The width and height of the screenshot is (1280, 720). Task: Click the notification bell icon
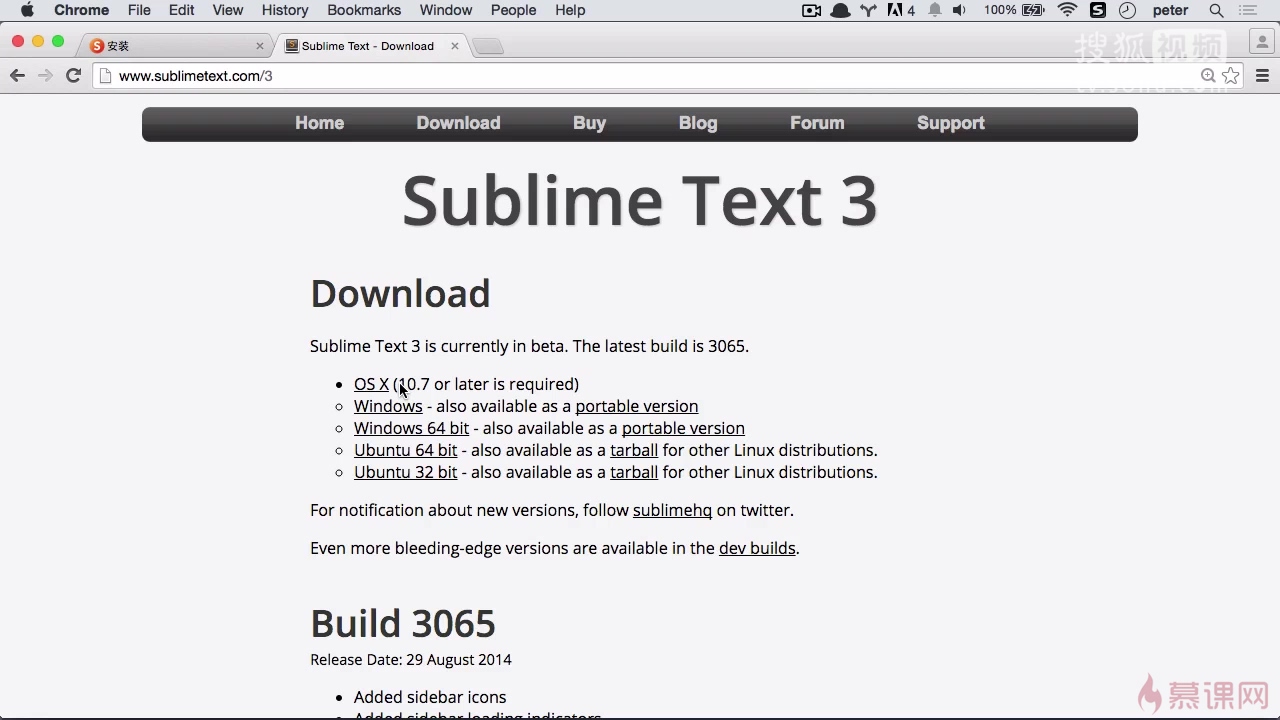[935, 10]
